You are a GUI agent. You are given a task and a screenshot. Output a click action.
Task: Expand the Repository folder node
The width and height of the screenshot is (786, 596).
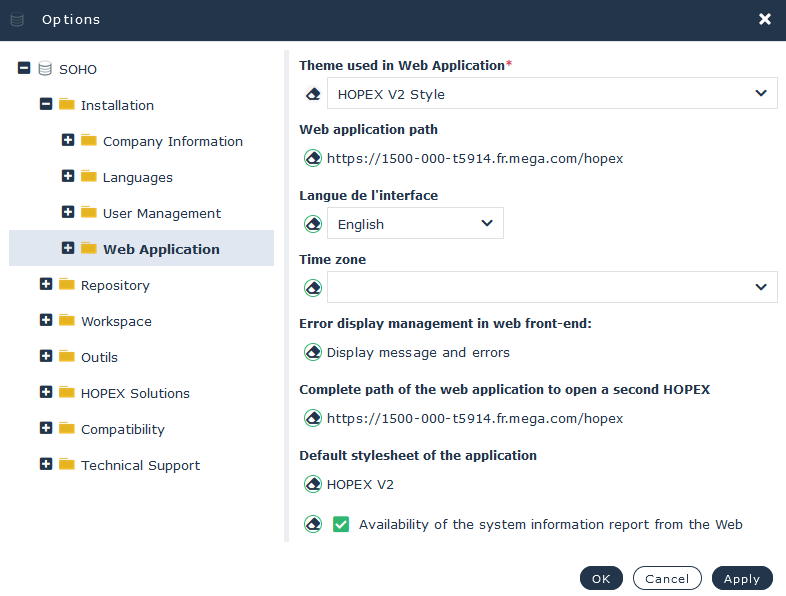pyautogui.click(x=46, y=285)
